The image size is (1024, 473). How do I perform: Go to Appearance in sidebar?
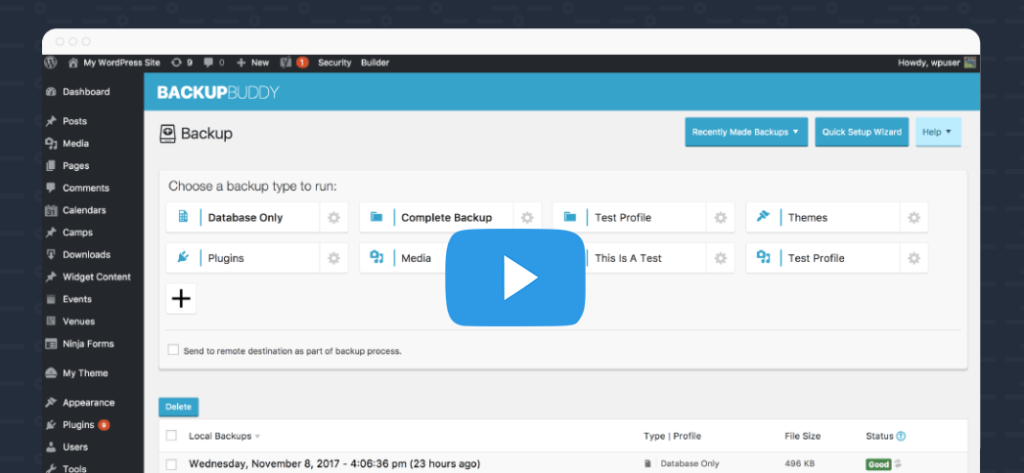click(88, 402)
